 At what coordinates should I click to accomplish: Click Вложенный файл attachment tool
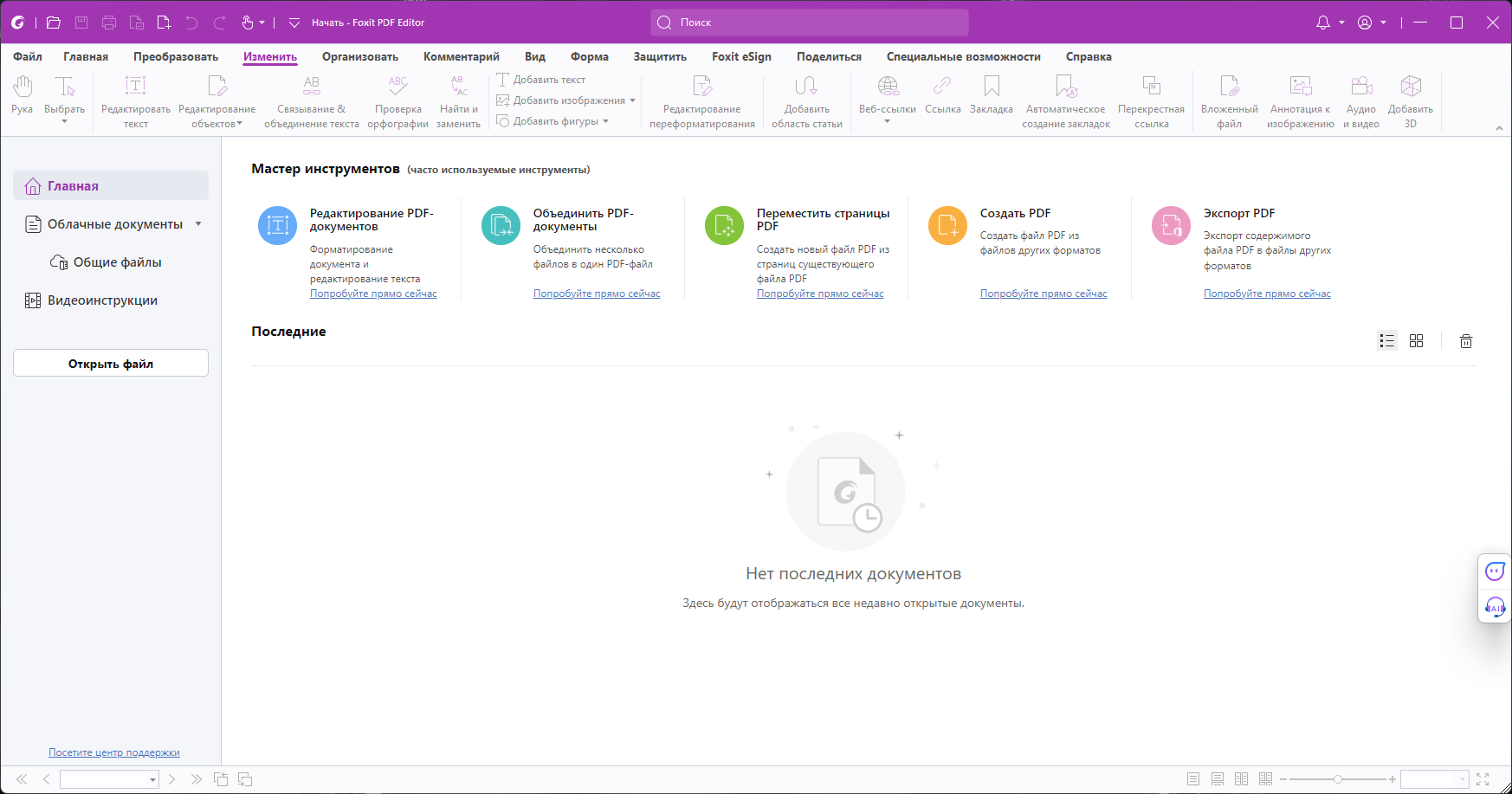point(1230,101)
